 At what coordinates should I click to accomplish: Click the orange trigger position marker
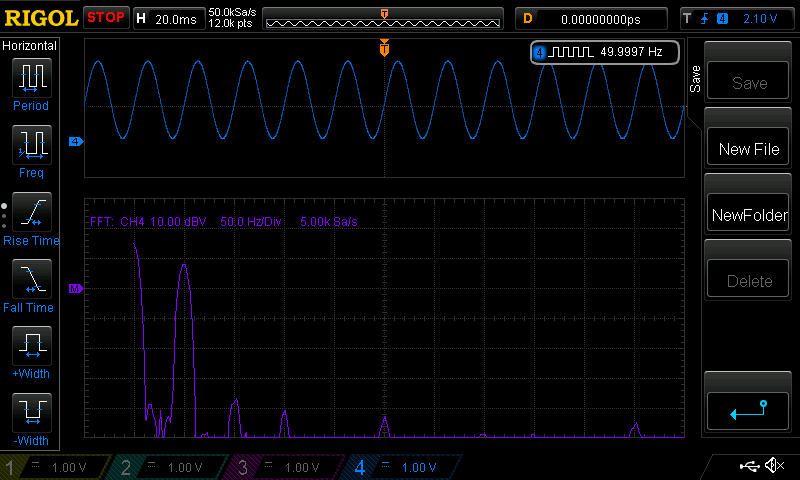tap(384, 48)
